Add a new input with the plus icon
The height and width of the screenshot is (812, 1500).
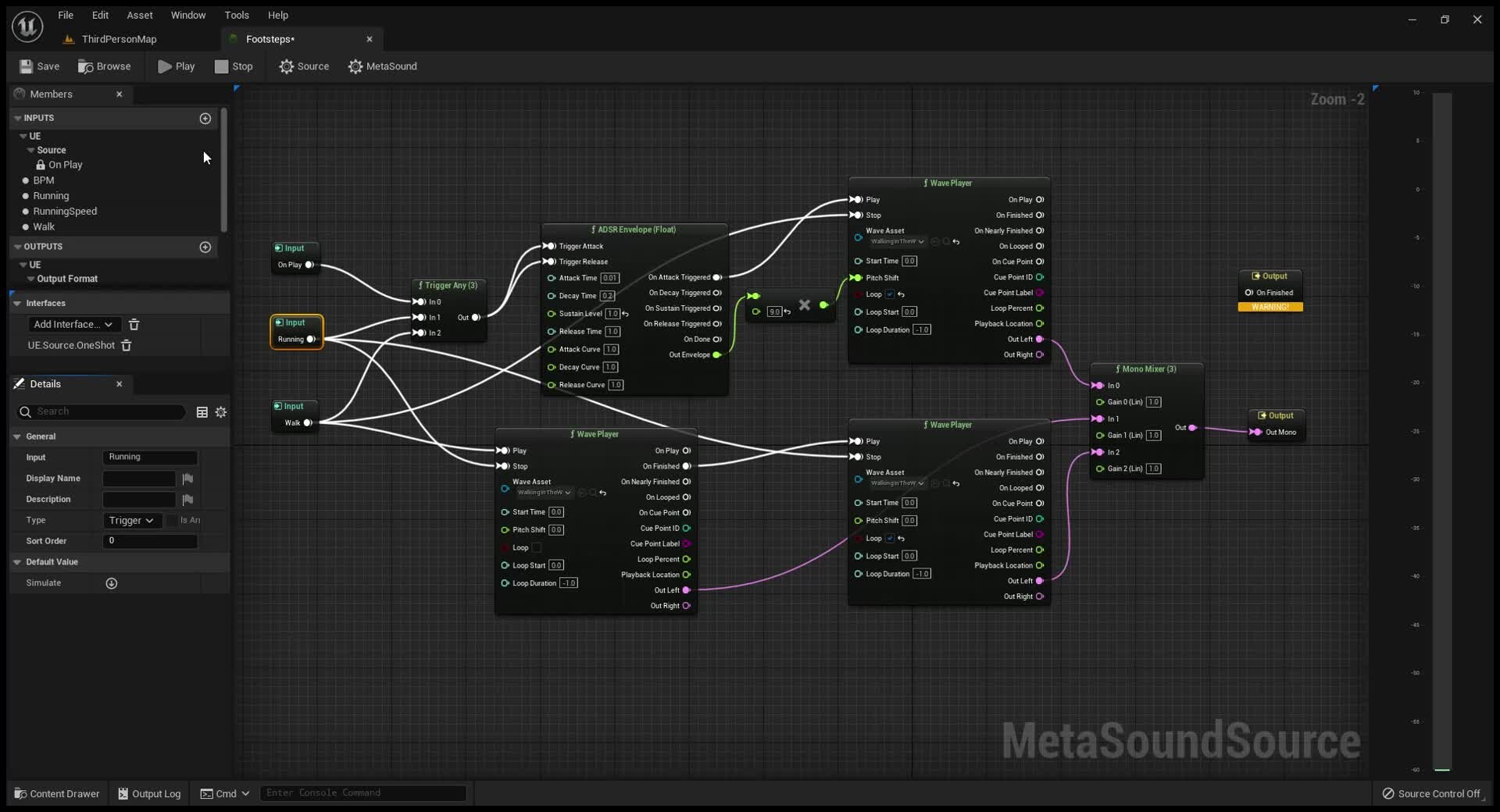(205, 119)
